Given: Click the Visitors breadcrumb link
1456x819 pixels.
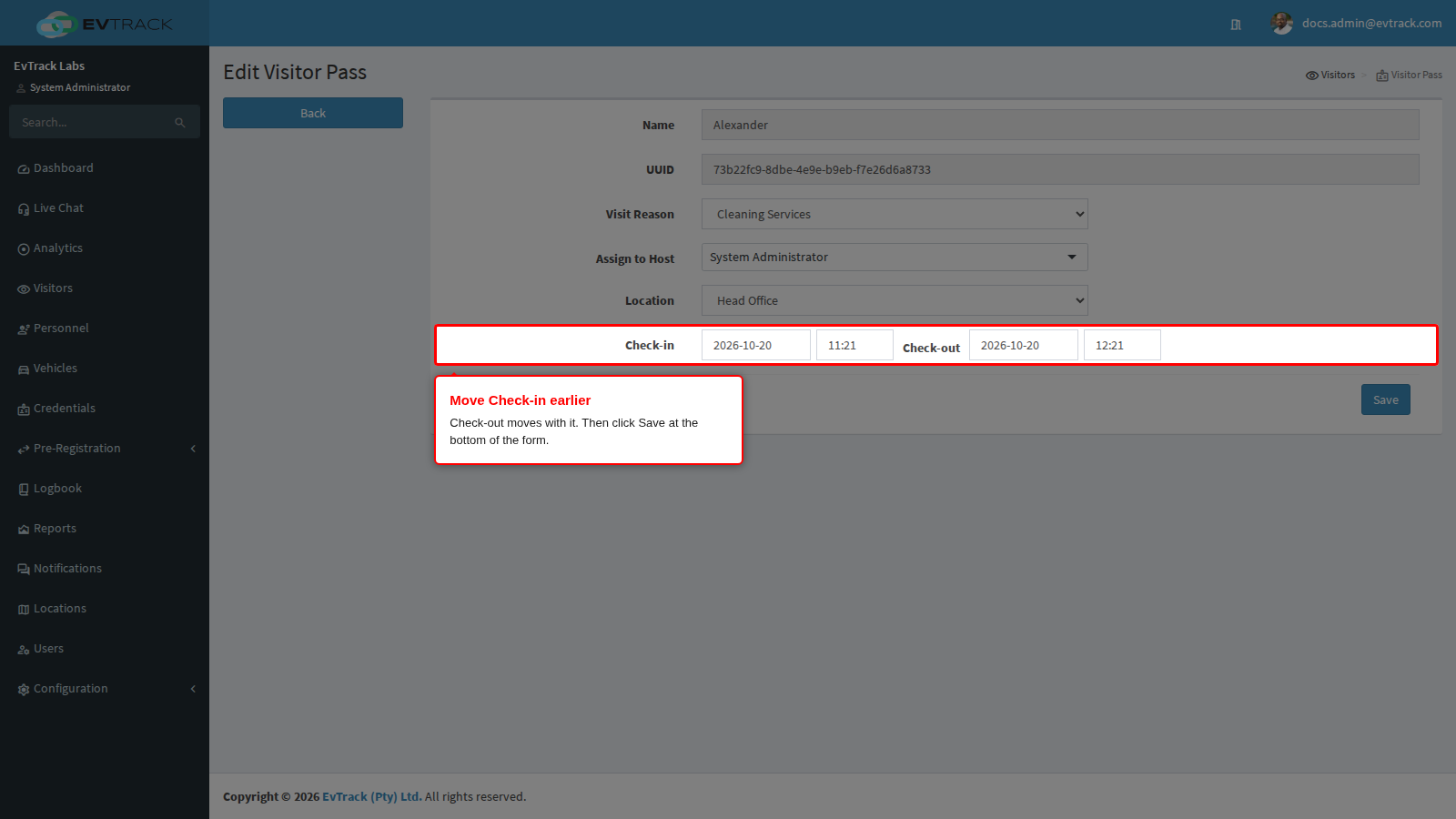Looking at the screenshot, I should point(1330,75).
